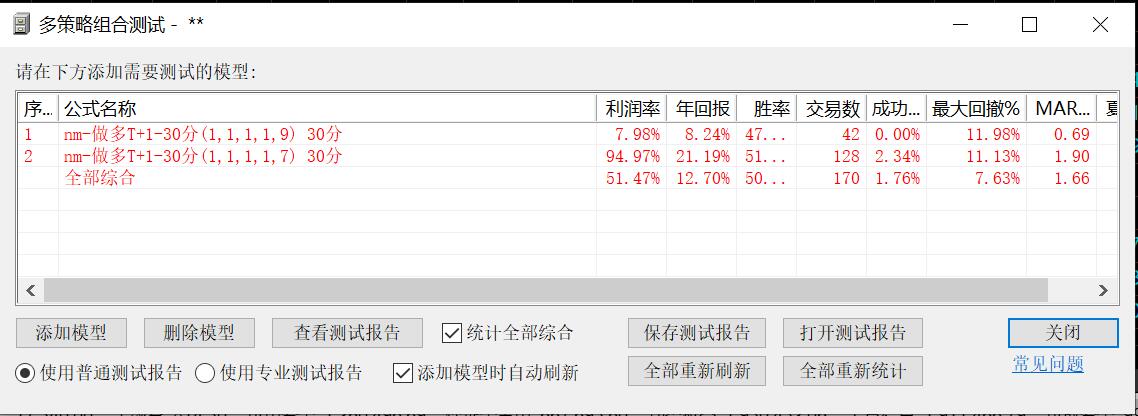Open the 常见问题 link

(x=1048, y=364)
